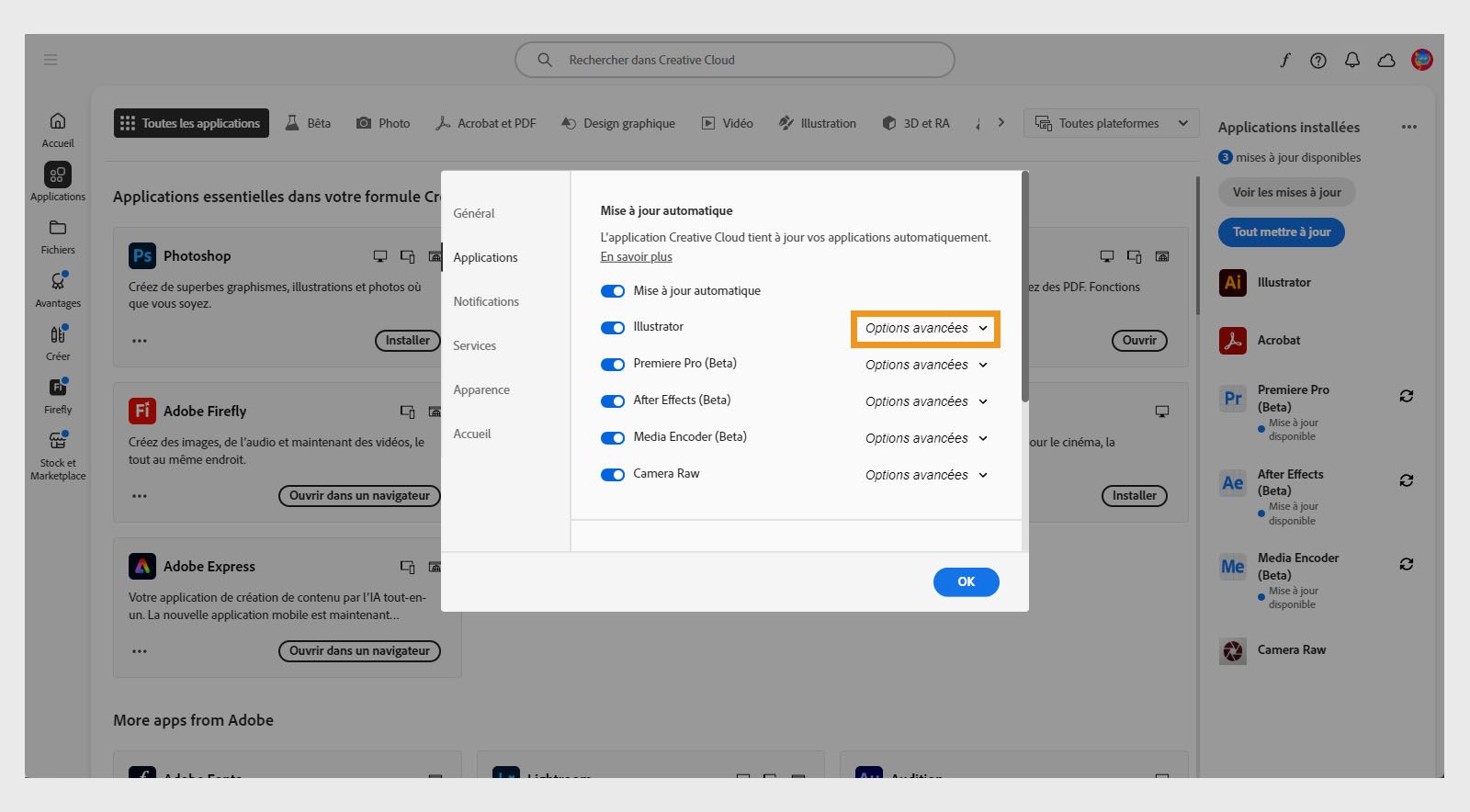Open Photoshop card more options ellipsis
This screenshot has width=1470, height=812.
point(140,341)
